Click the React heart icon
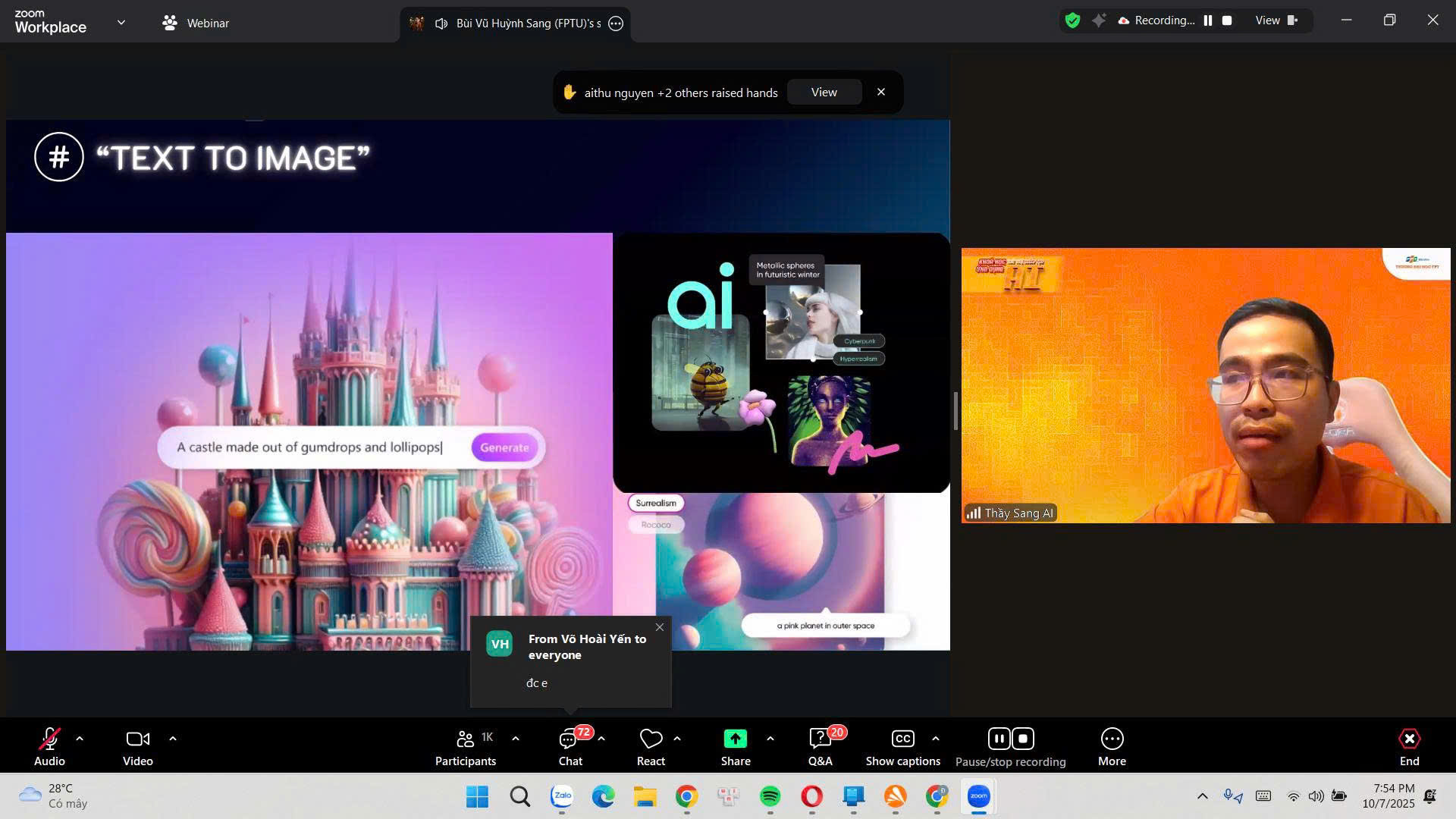The image size is (1456, 819). point(651,739)
